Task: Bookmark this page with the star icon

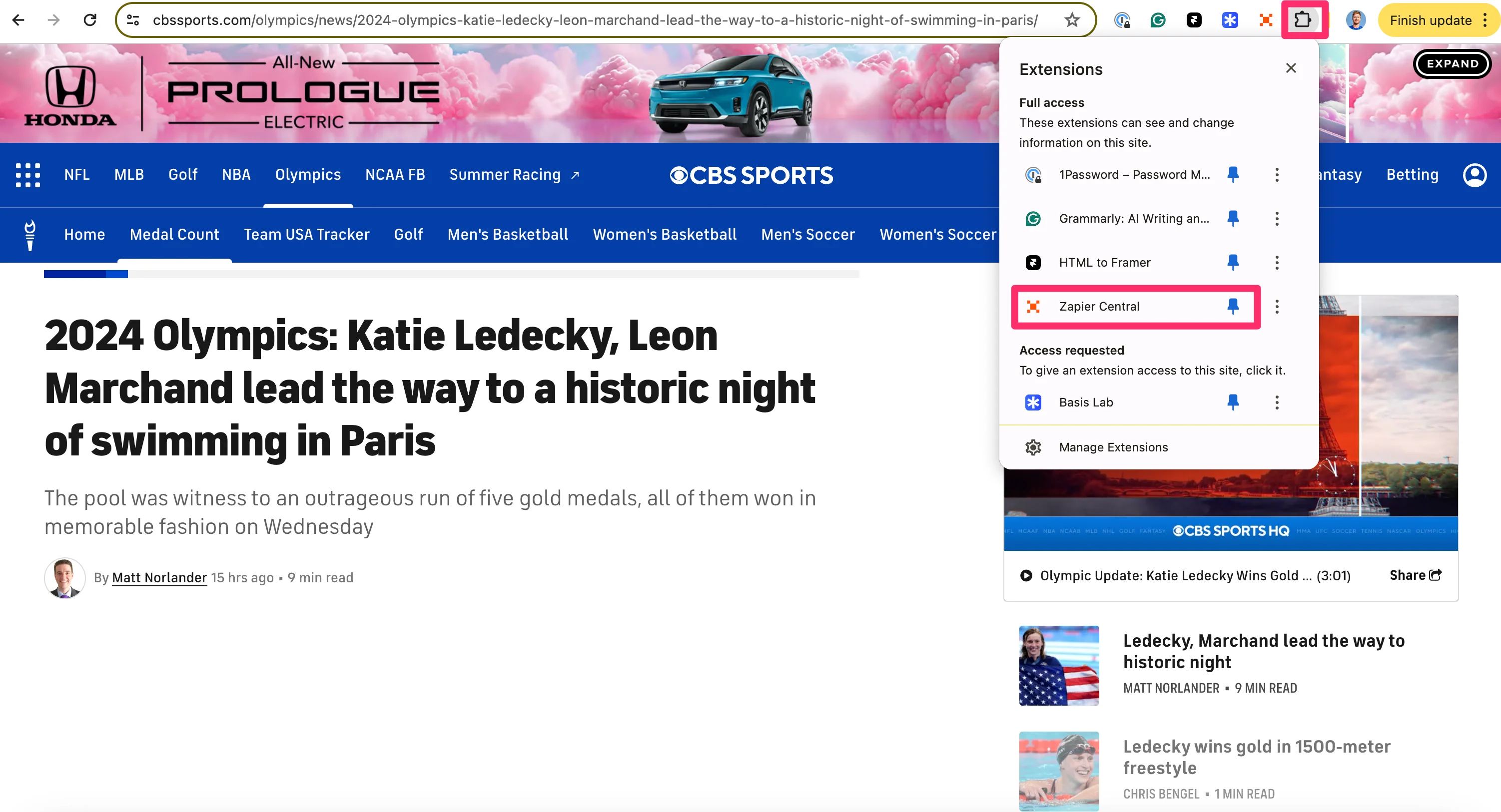Action: tap(1072, 20)
